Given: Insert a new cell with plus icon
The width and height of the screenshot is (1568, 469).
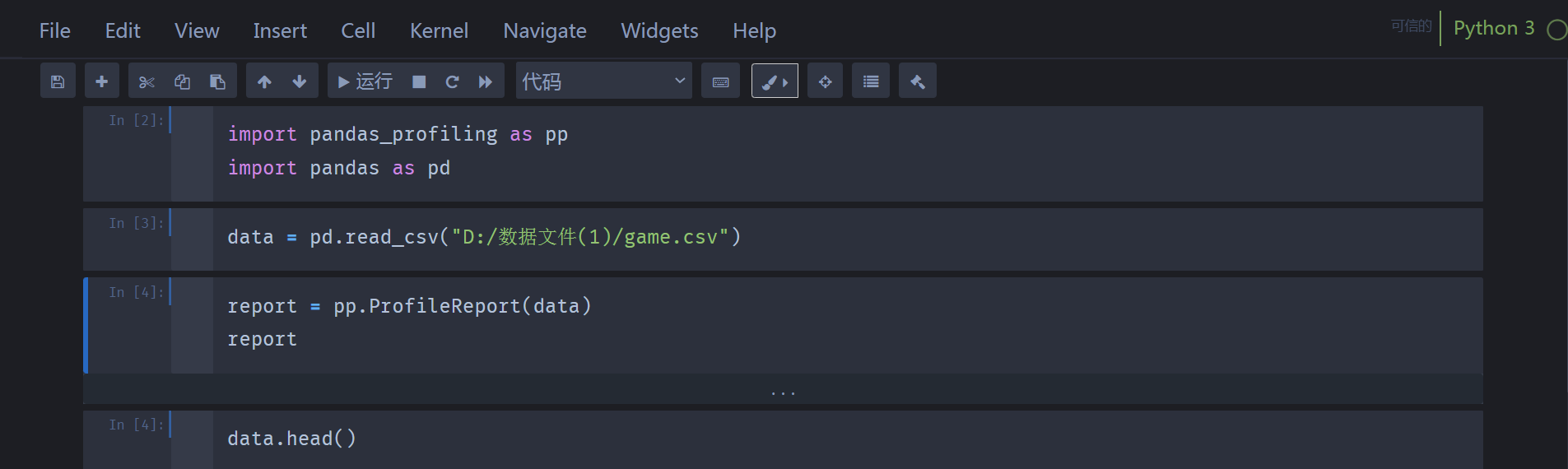Looking at the screenshot, I should coord(102,81).
